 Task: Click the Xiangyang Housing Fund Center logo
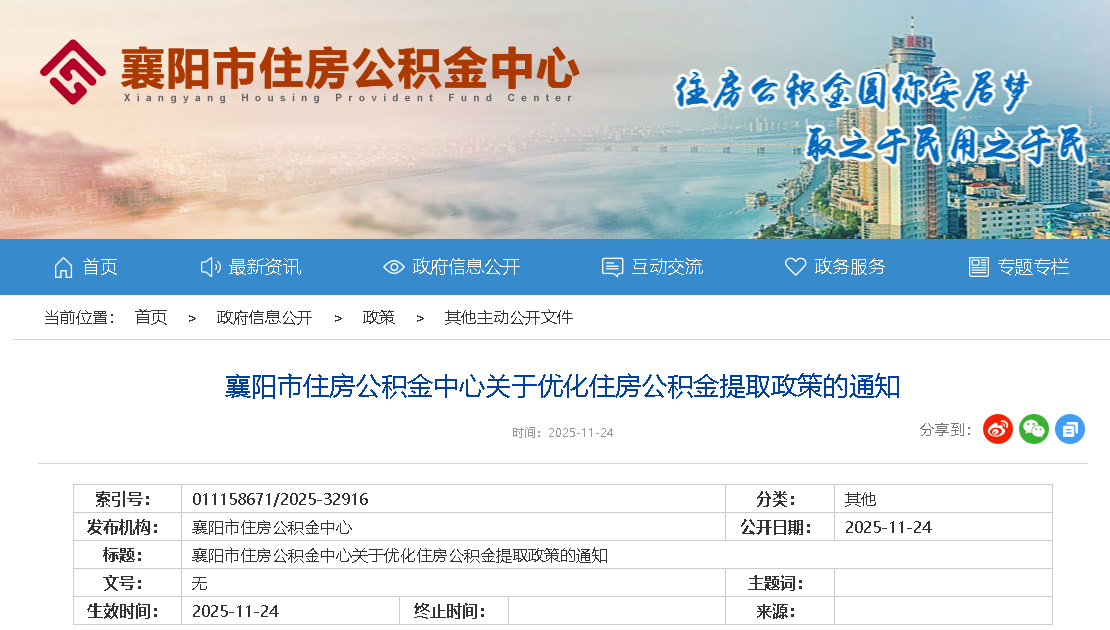click(x=73, y=71)
